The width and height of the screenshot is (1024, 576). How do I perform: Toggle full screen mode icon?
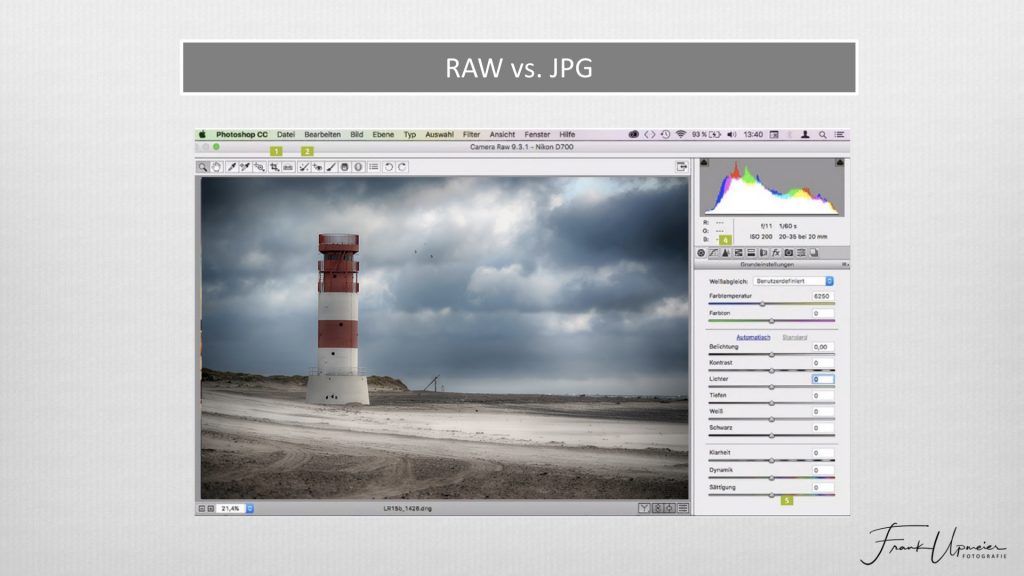click(x=681, y=167)
